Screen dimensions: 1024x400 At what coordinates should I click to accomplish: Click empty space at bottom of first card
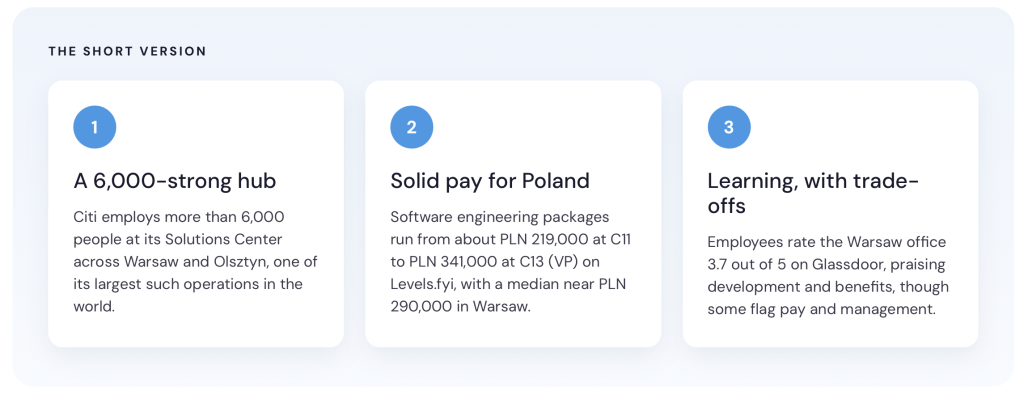click(195, 332)
